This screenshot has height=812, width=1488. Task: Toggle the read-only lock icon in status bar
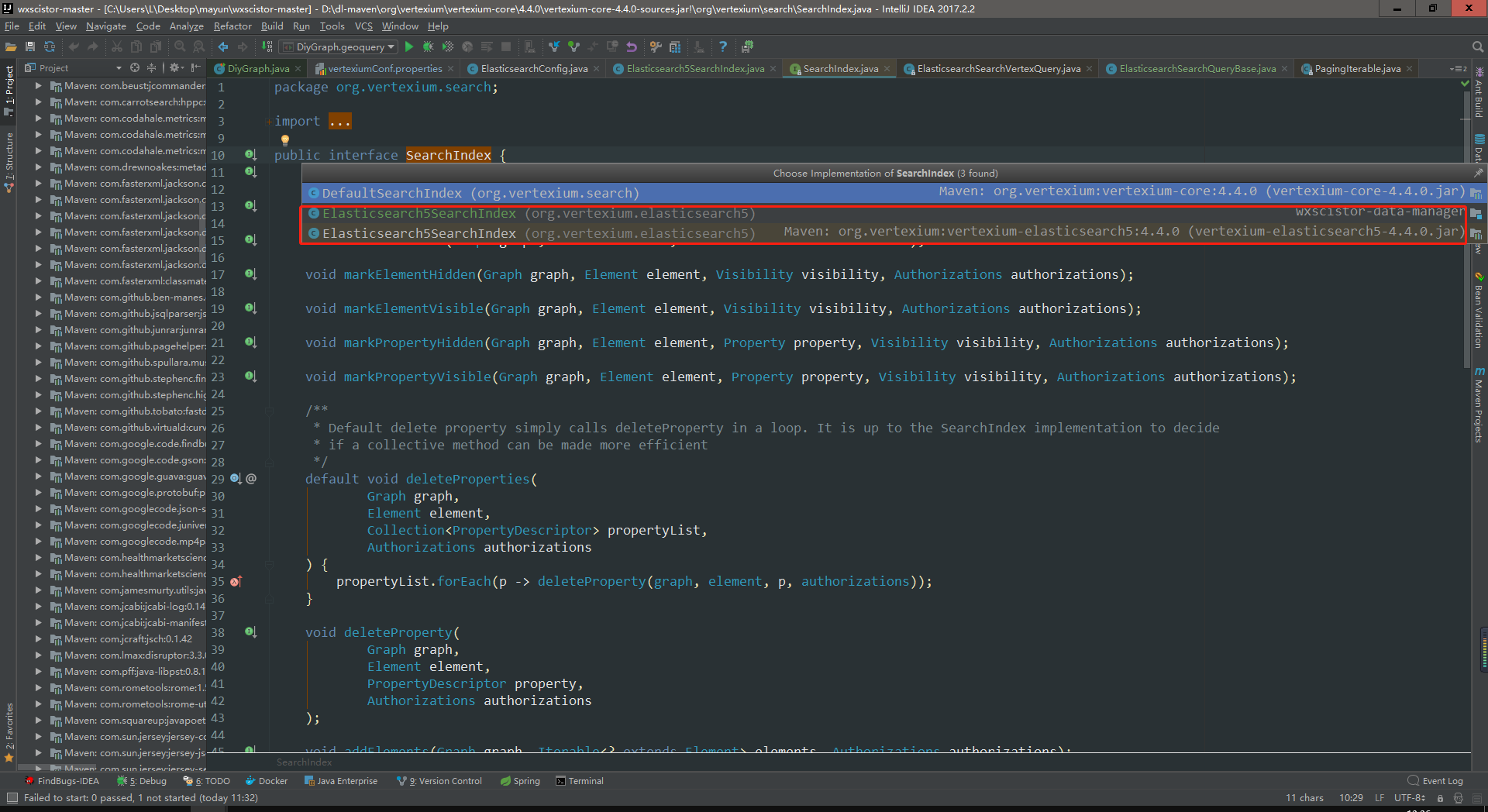click(1440, 798)
